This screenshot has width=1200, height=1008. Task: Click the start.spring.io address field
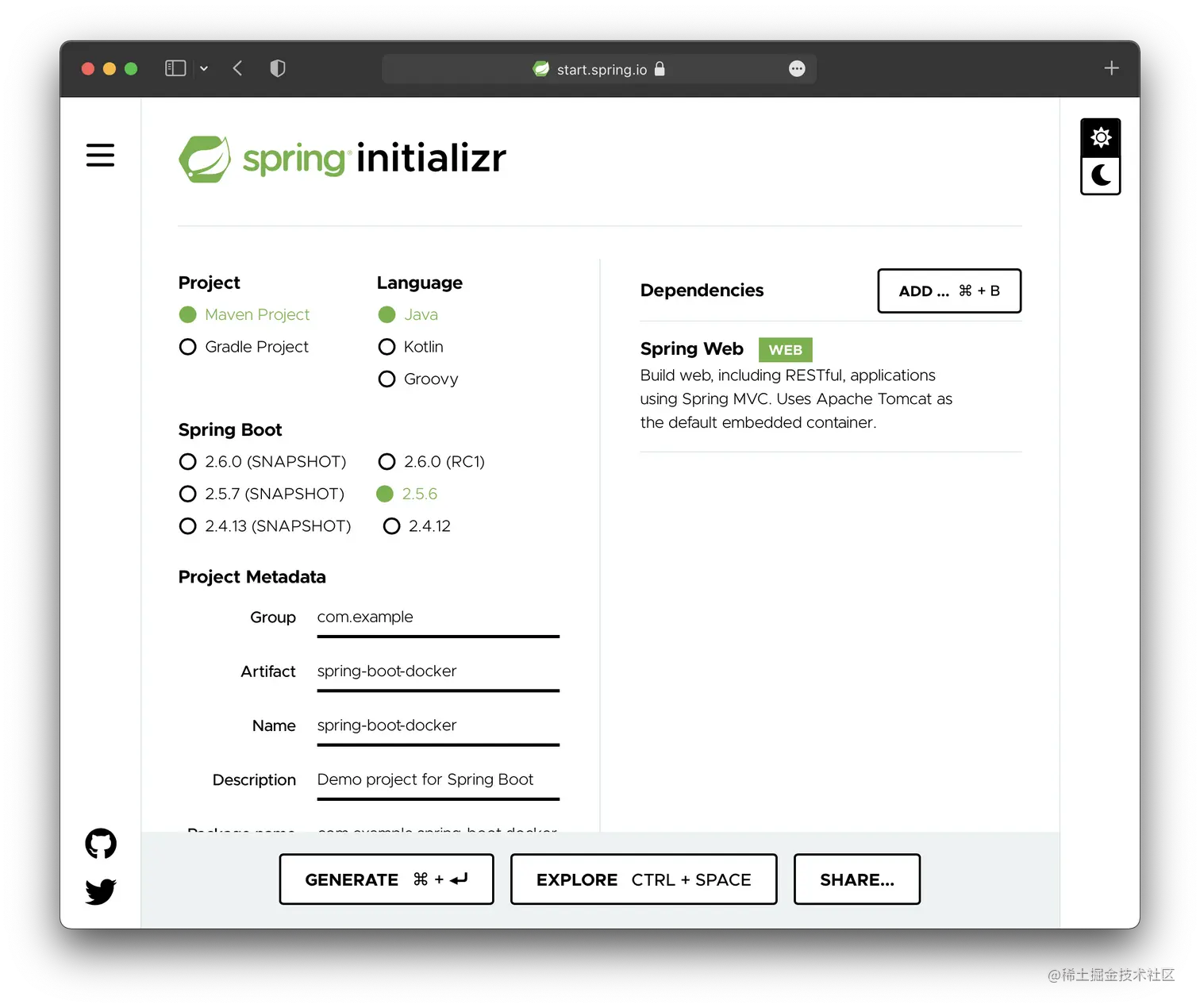pyautogui.click(x=599, y=69)
